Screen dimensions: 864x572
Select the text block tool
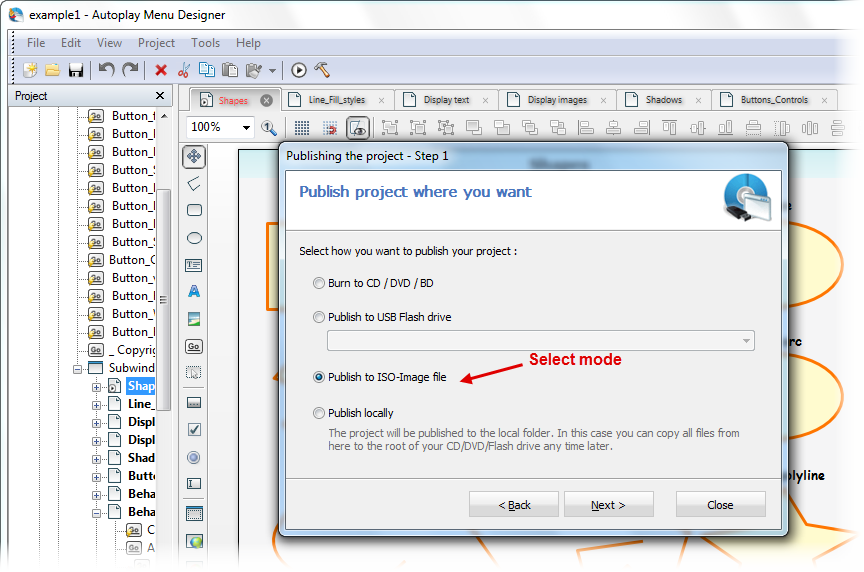[x=193, y=265]
